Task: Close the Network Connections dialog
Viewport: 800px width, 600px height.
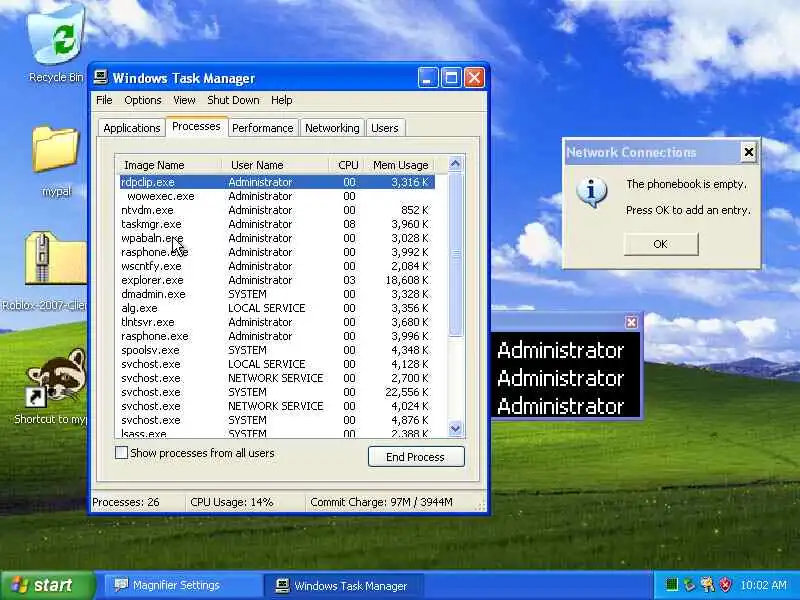Action: coord(748,152)
